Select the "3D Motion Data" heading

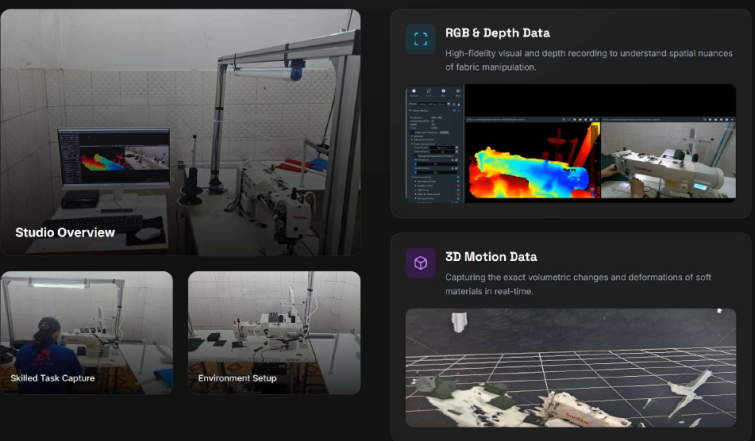(x=491, y=257)
